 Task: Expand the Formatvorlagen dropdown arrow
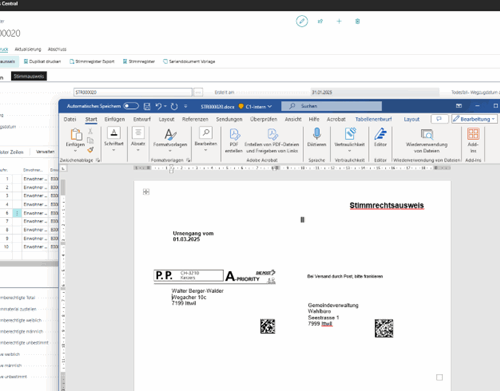click(170, 151)
